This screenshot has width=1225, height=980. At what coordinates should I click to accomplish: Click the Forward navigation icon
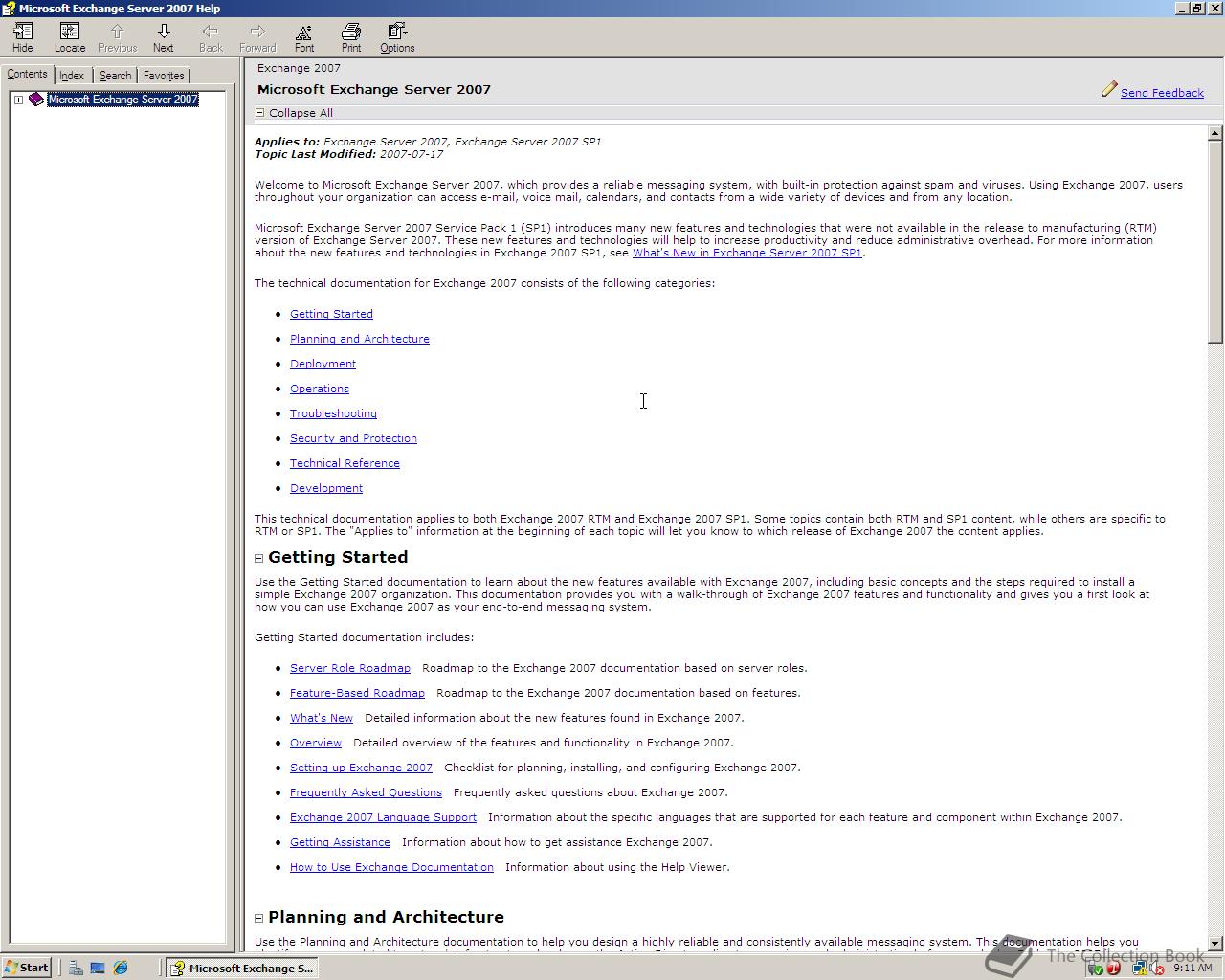(x=257, y=32)
